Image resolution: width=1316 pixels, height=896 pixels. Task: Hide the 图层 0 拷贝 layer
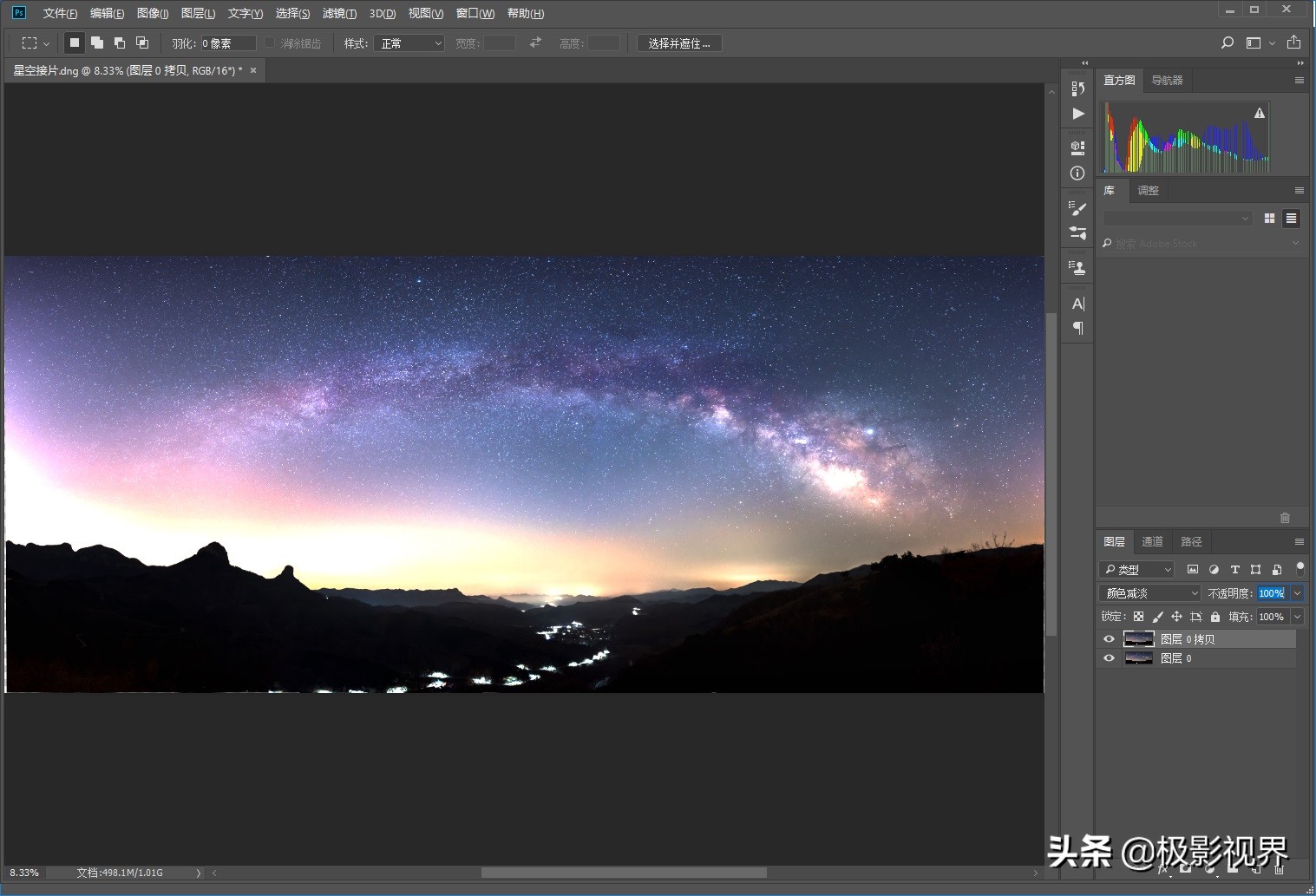1109,639
